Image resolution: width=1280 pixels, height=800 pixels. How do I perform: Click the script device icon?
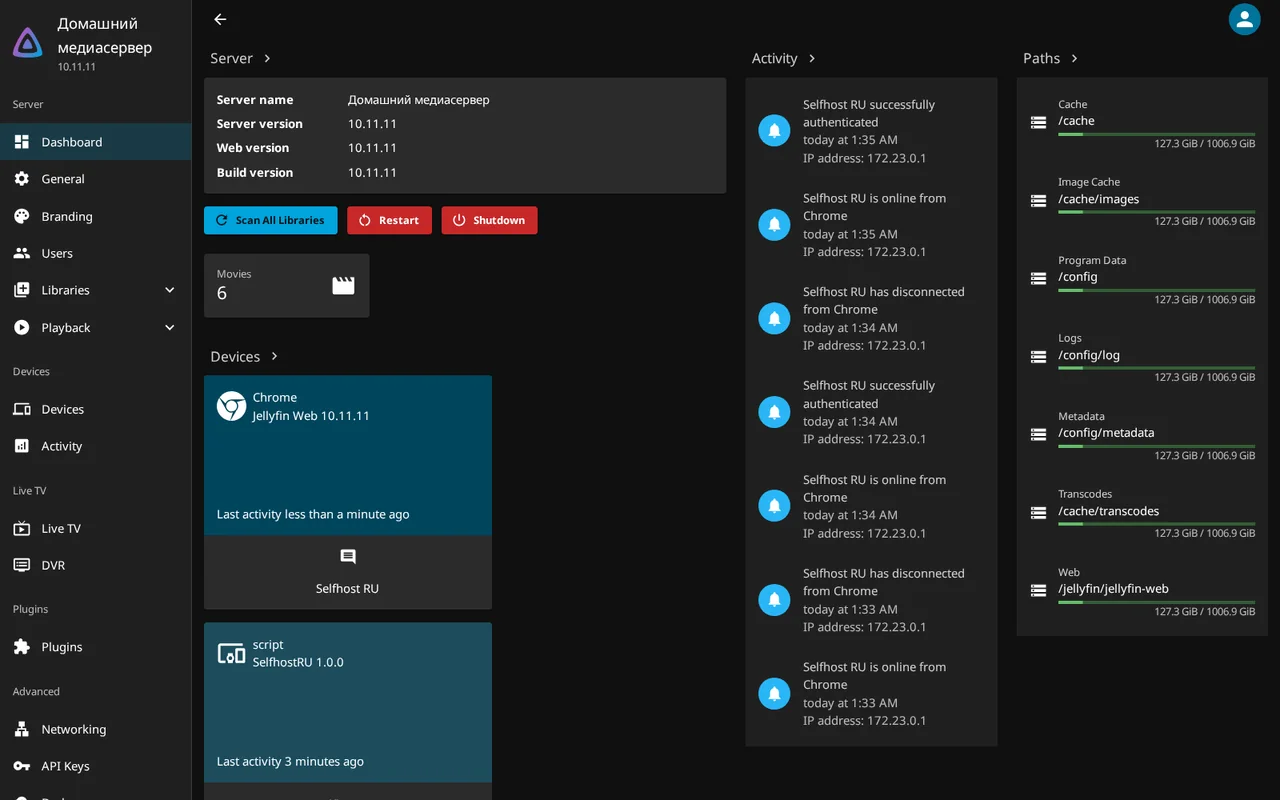pyautogui.click(x=232, y=654)
